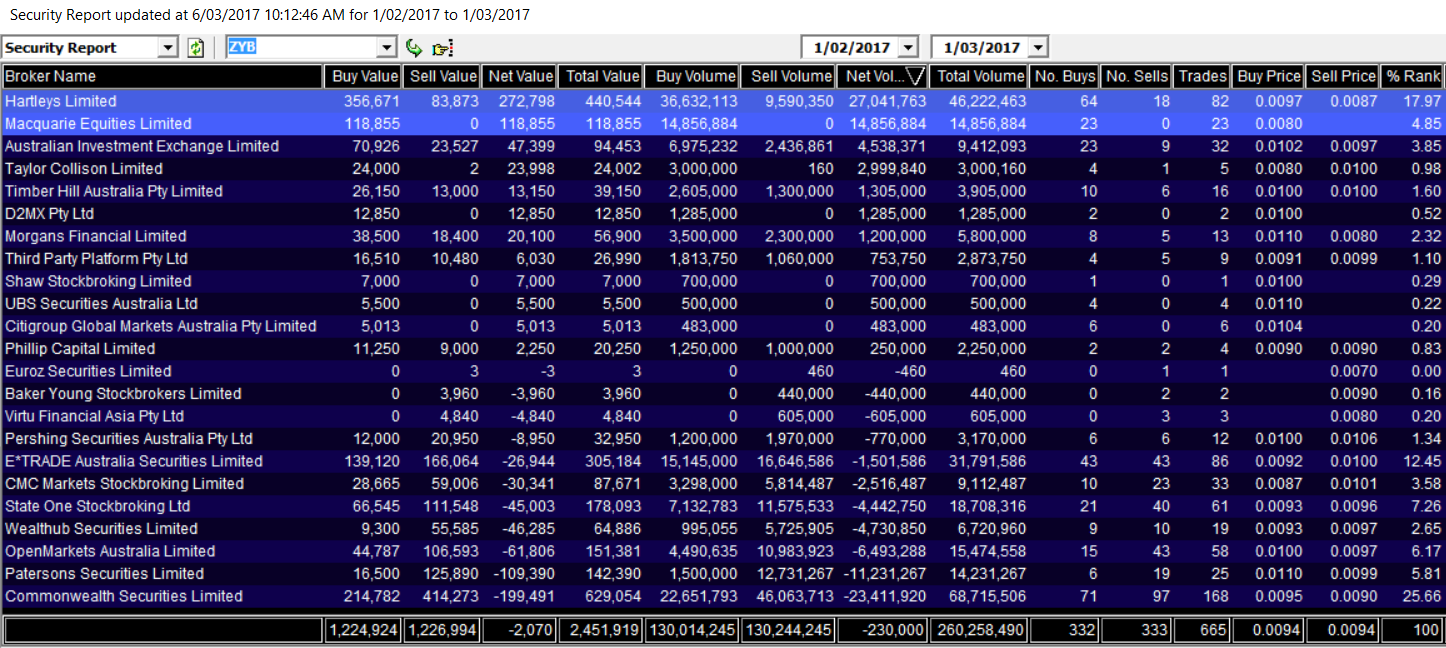Select the D2MX Pty Ltd row
This screenshot has width=1446, height=648.
[x=723, y=214]
